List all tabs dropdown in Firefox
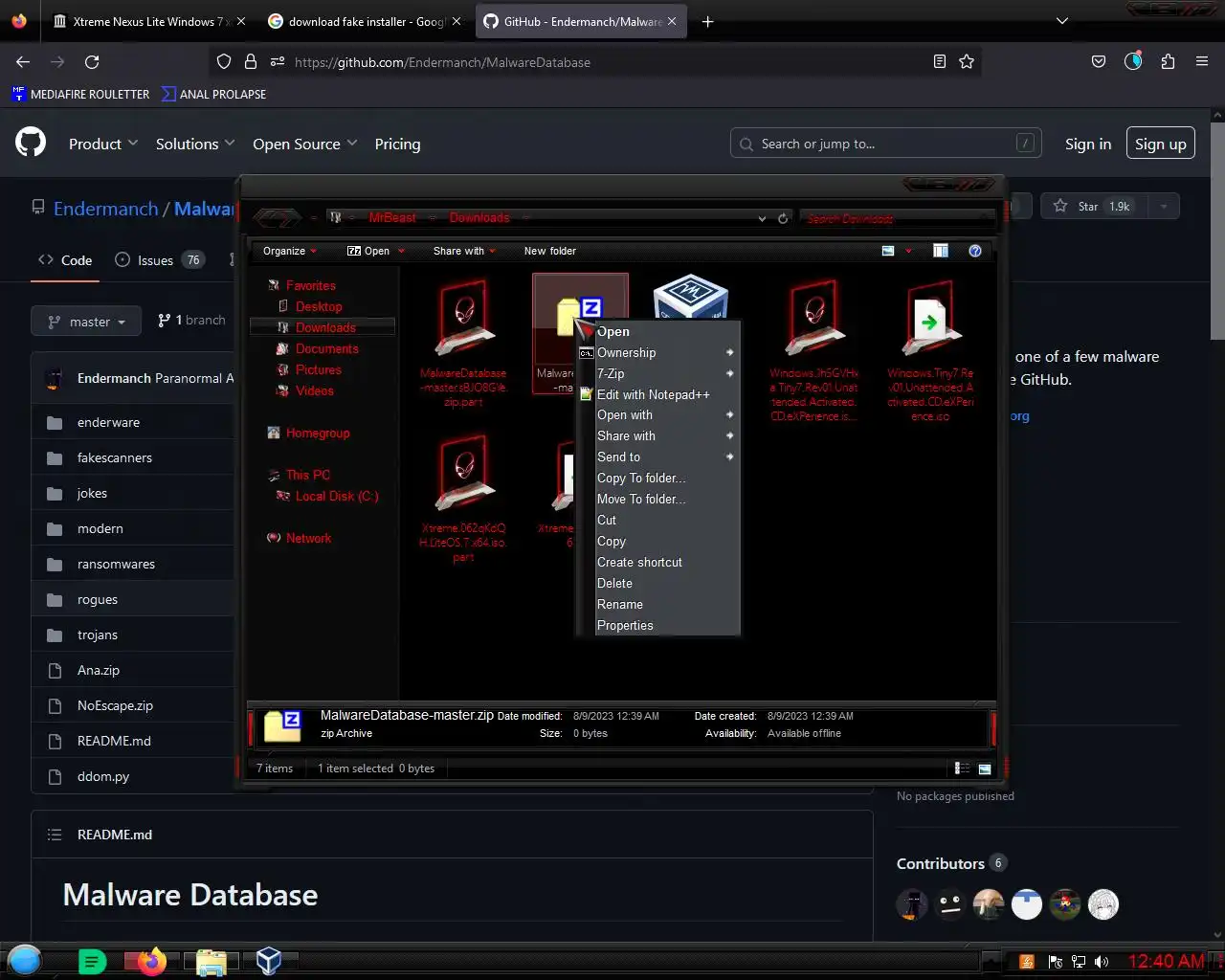 click(x=1061, y=21)
